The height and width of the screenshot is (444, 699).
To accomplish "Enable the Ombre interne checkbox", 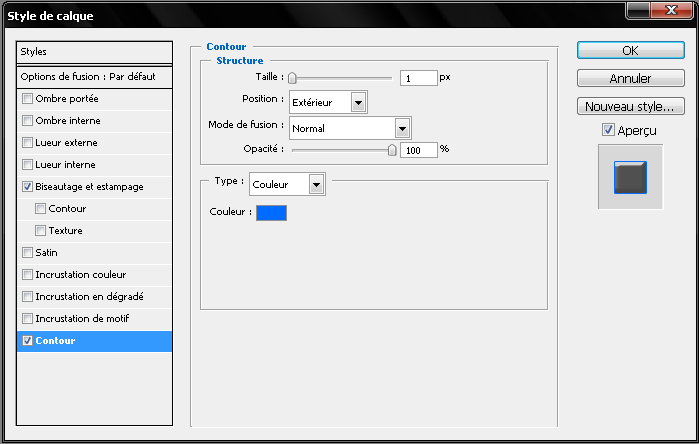I will pos(27,120).
